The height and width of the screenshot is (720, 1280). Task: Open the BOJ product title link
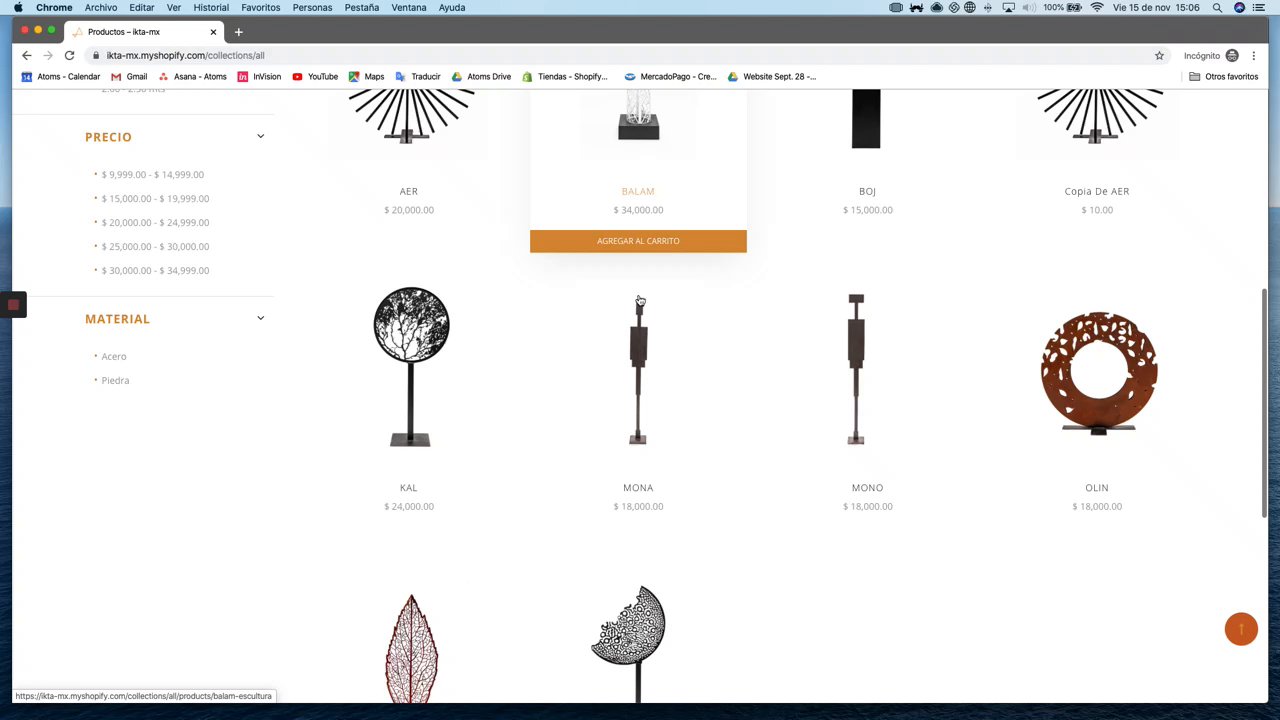click(867, 191)
